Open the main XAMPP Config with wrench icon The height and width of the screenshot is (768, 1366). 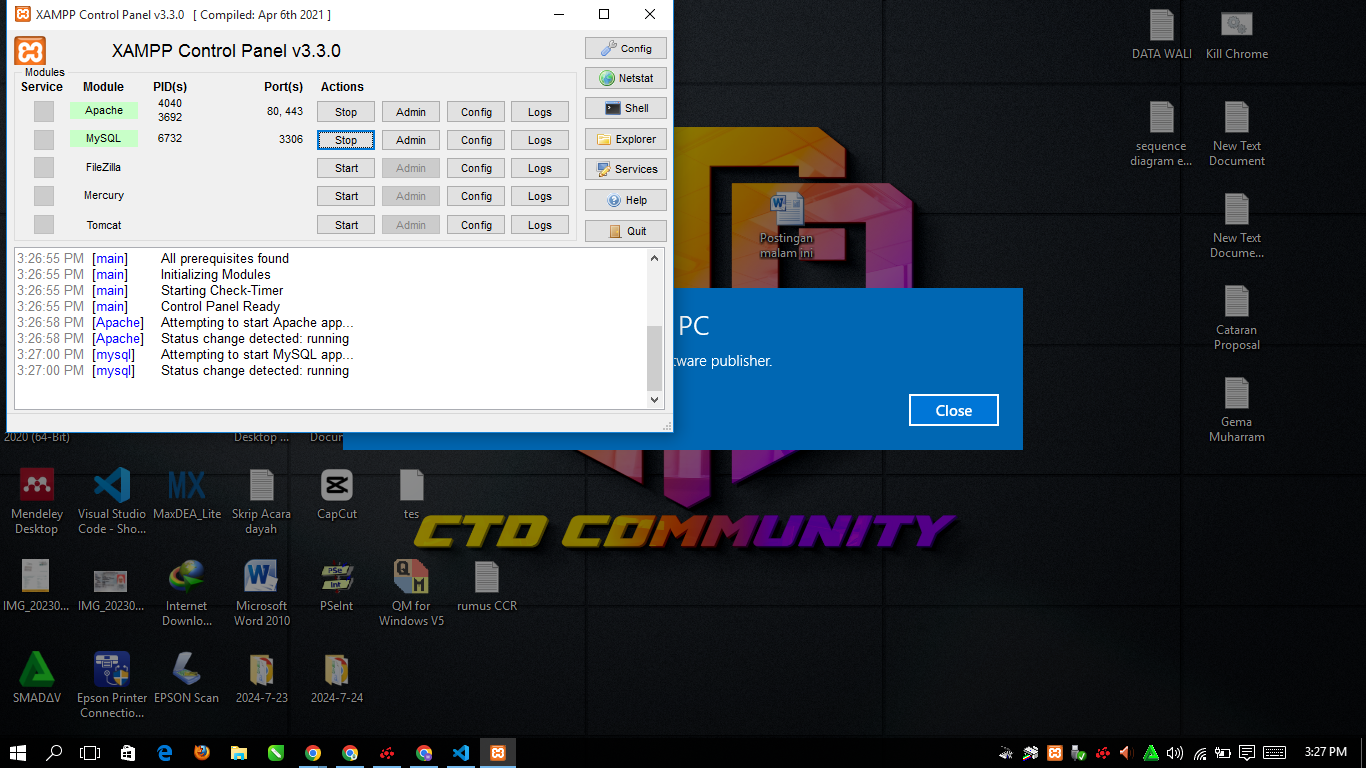[626, 48]
